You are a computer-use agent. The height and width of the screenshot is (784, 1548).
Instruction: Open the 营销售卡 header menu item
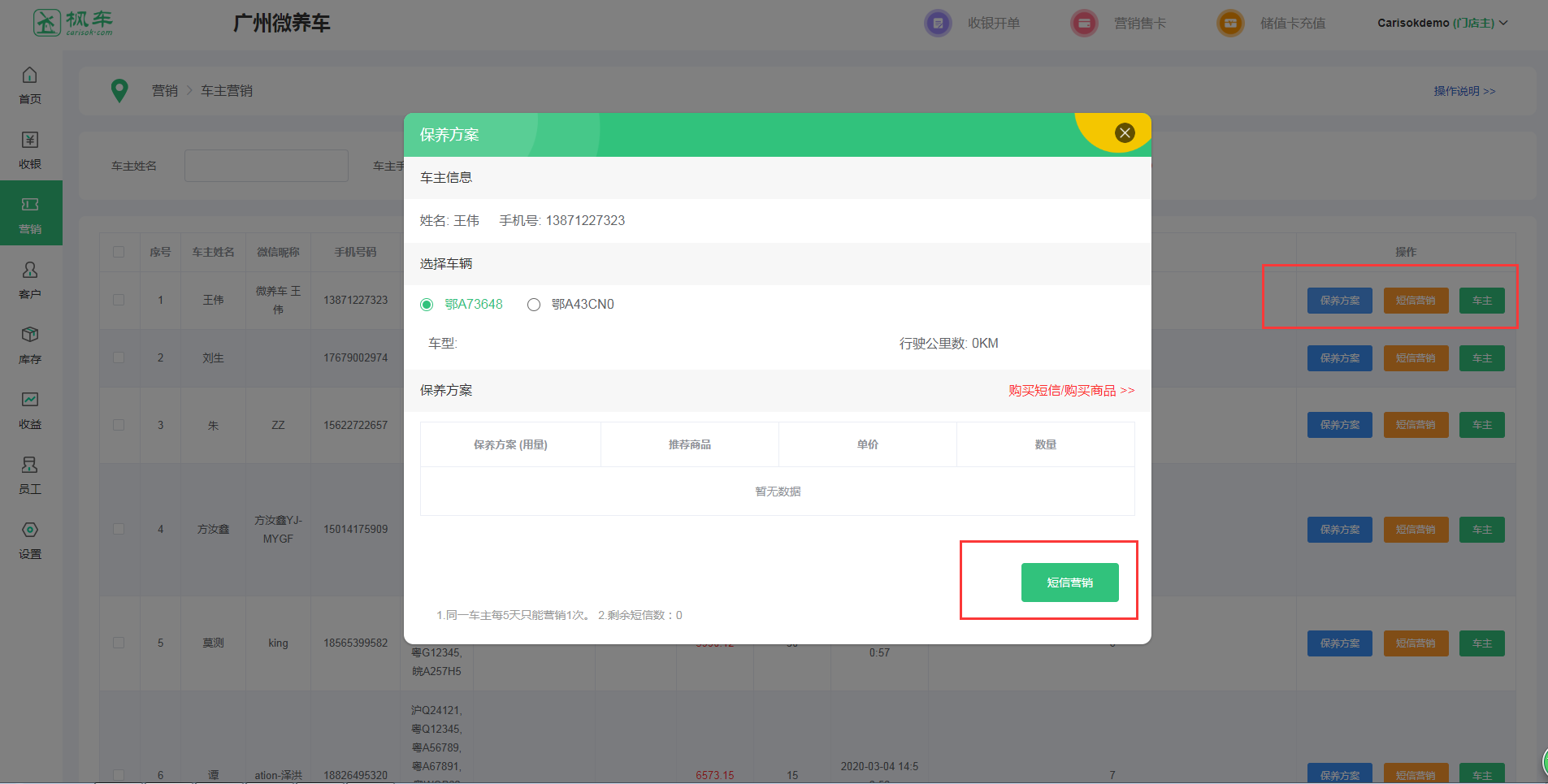point(1139,24)
